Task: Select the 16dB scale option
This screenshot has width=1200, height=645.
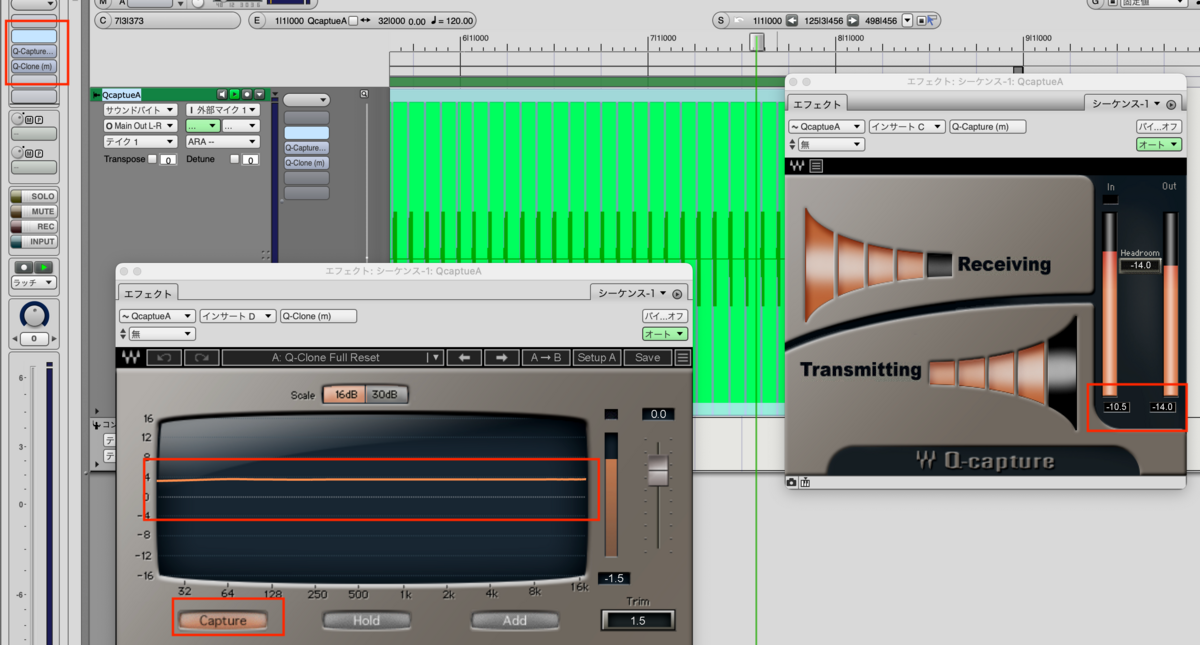Action: pyautogui.click(x=345, y=395)
